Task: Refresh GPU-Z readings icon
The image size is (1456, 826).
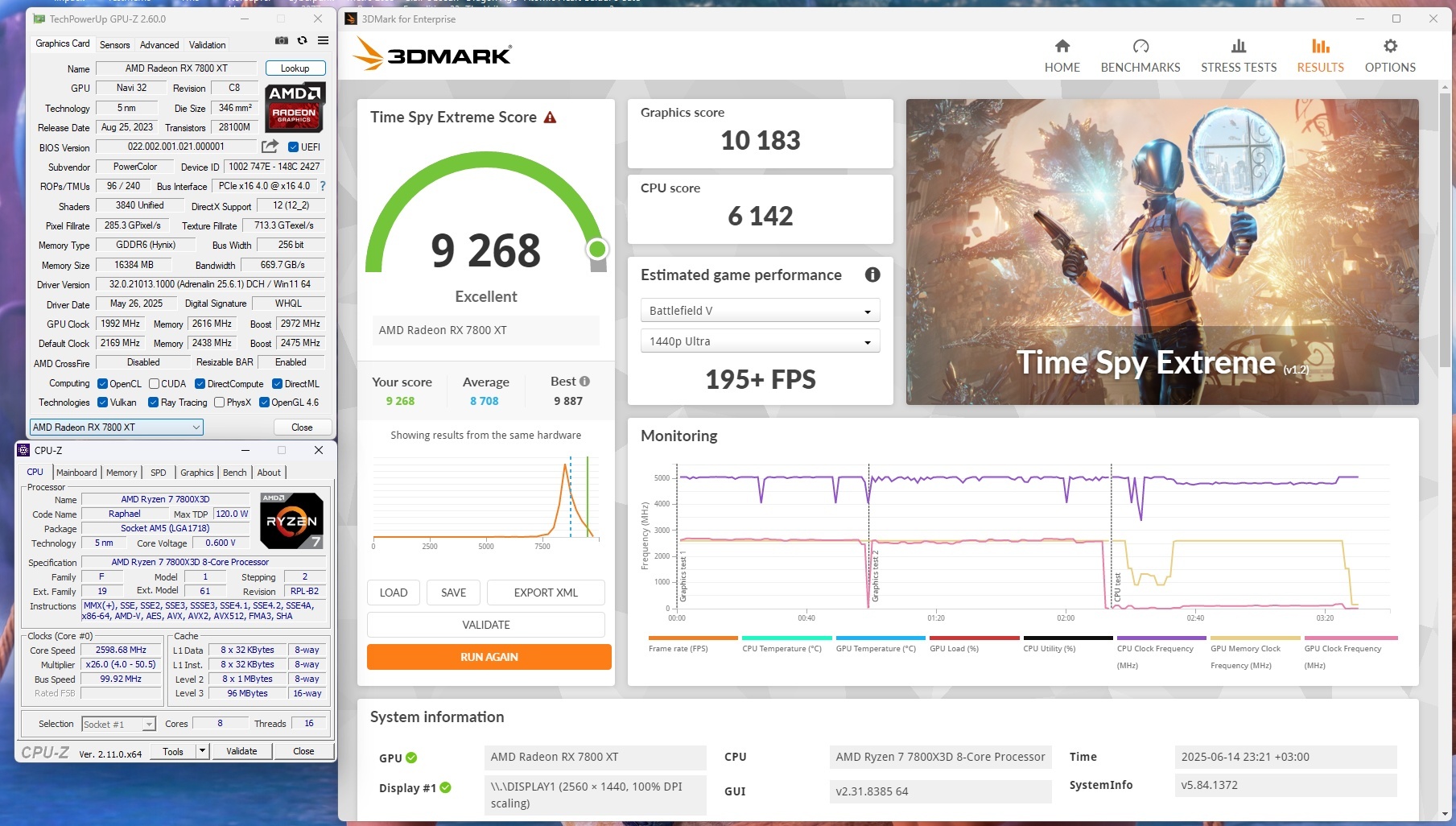Action: pyautogui.click(x=302, y=40)
